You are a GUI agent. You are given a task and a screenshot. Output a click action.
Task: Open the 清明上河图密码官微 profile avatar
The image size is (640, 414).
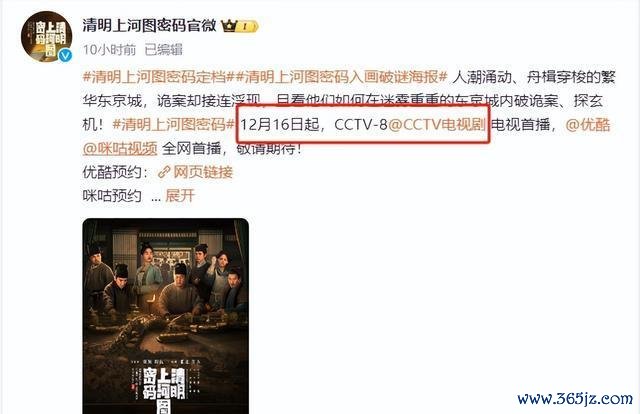point(46,37)
